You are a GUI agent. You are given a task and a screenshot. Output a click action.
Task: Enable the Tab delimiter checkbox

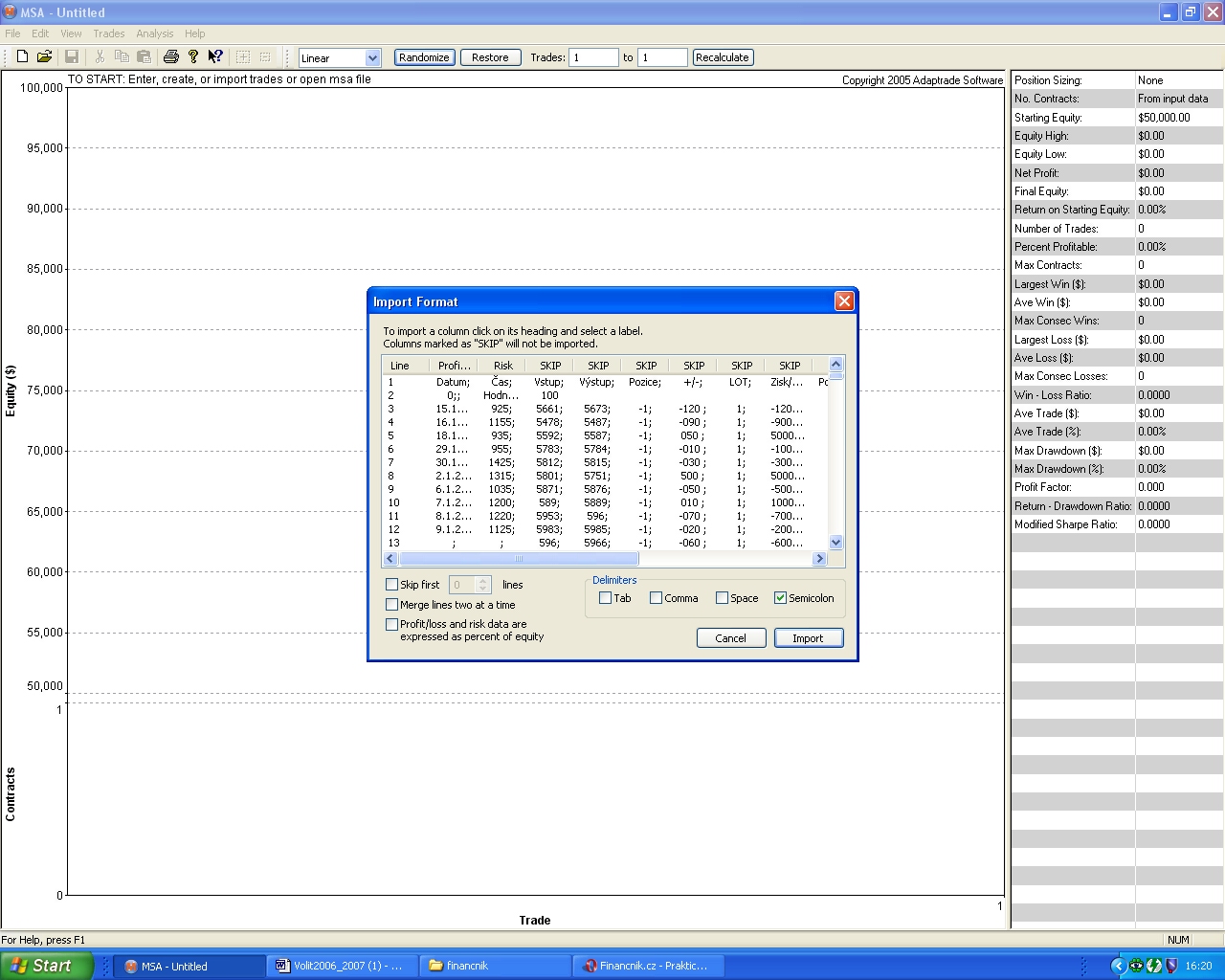(x=605, y=598)
